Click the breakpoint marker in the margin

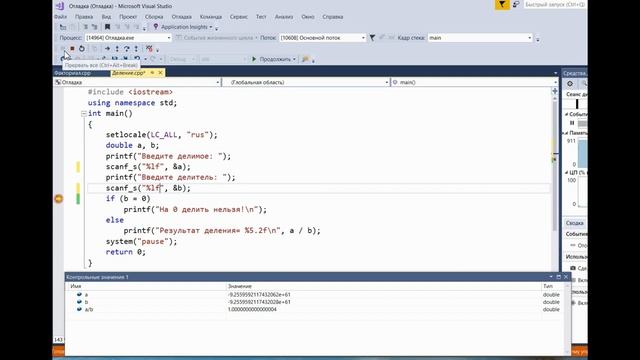[59, 199]
